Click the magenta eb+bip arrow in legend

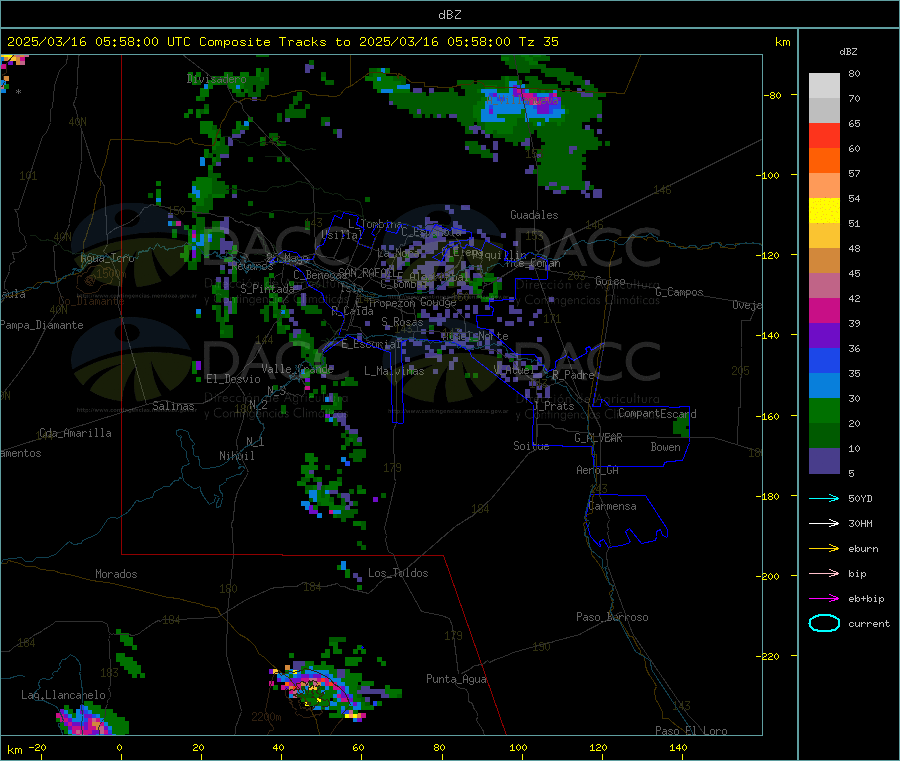pos(824,599)
